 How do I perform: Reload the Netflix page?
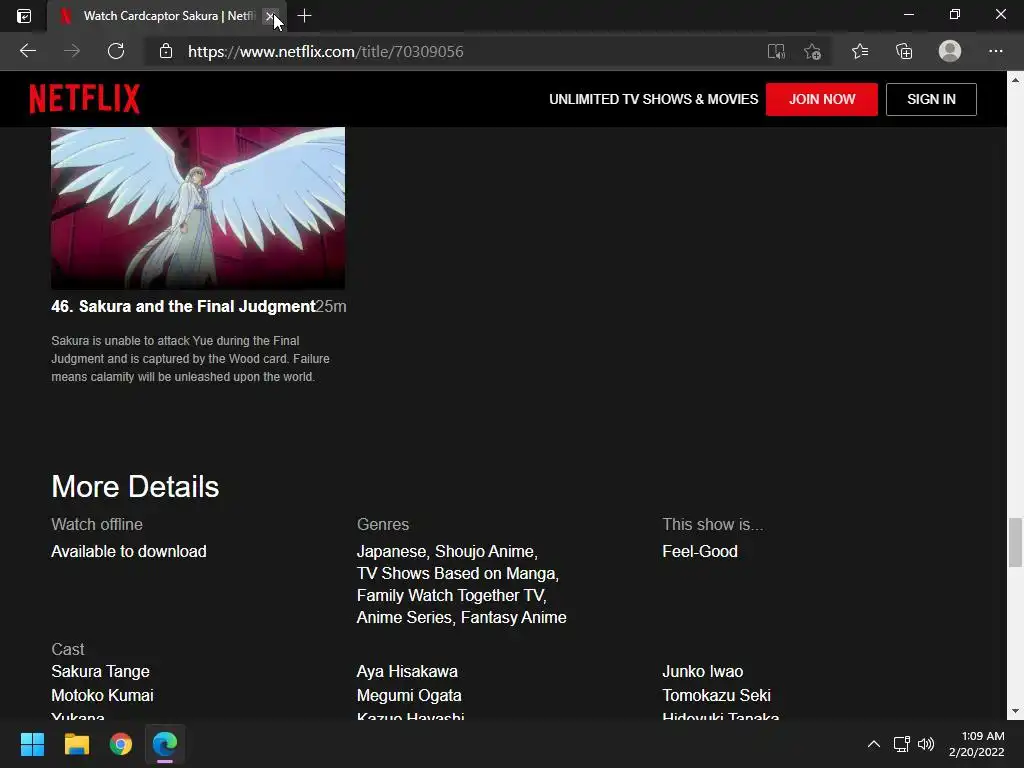pos(116,51)
